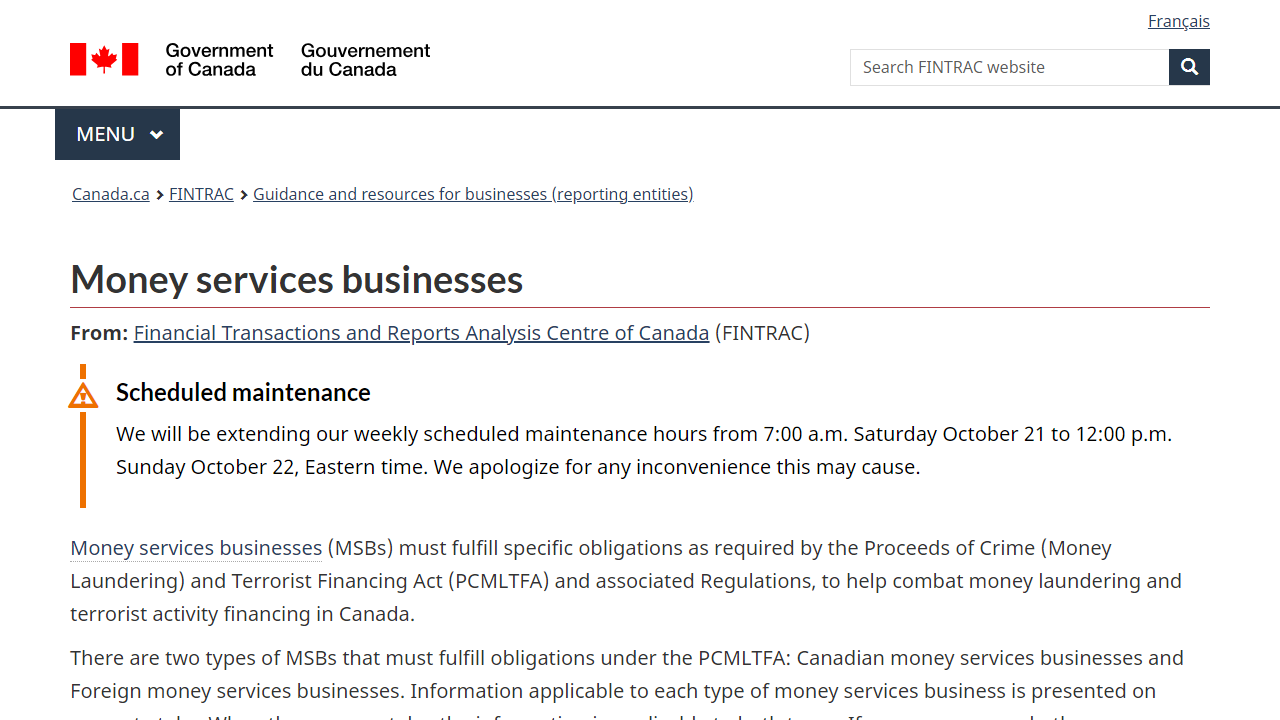Viewport: 1280px width, 720px height.
Task: Click the chevron before Guidance and resources breadcrumb
Action: (243, 194)
